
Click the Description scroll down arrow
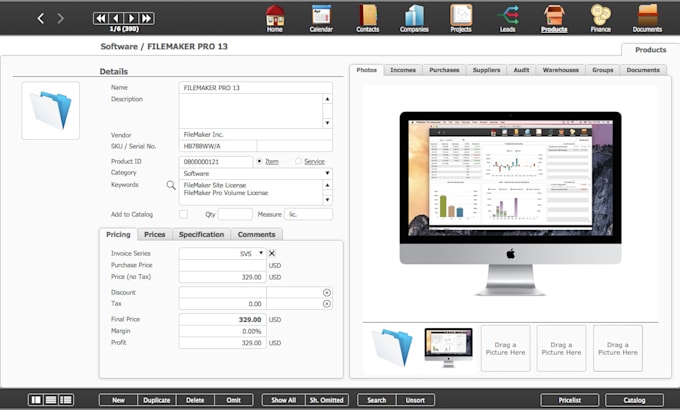click(x=327, y=123)
